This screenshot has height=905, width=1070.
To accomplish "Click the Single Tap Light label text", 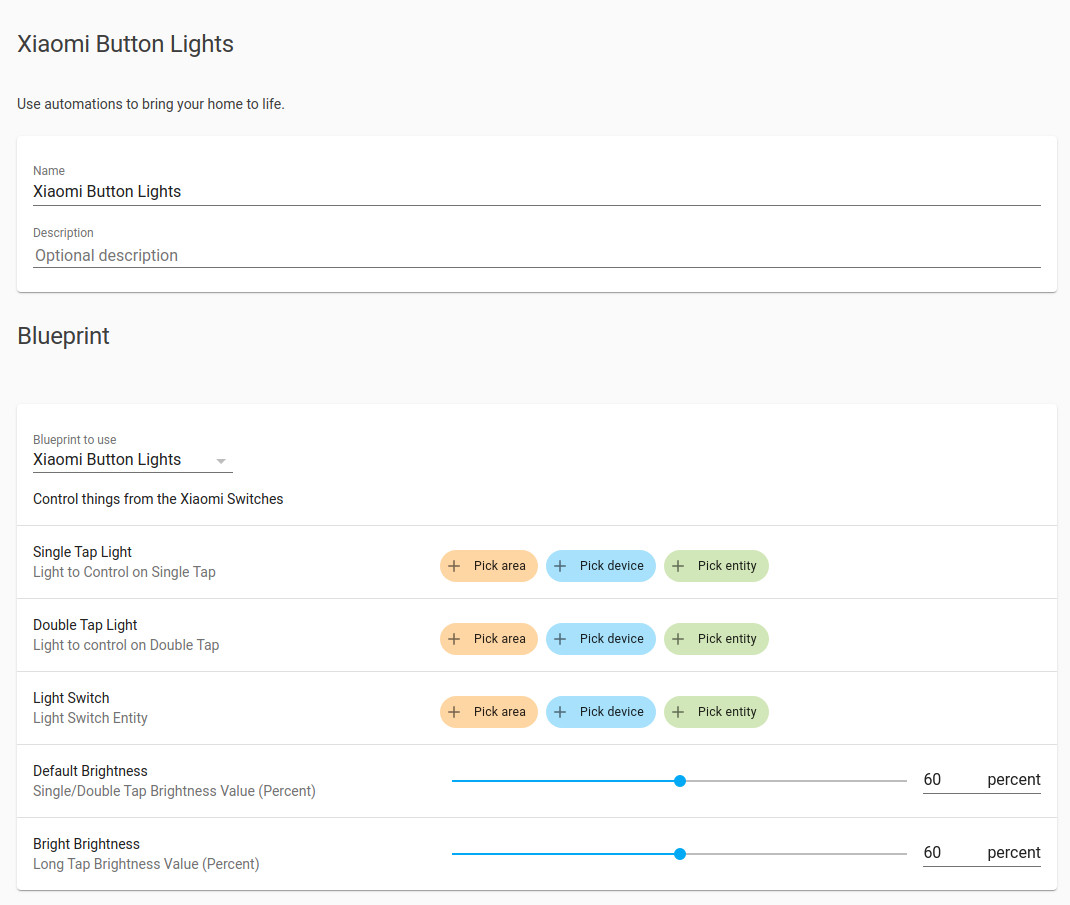I will coord(82,552).
